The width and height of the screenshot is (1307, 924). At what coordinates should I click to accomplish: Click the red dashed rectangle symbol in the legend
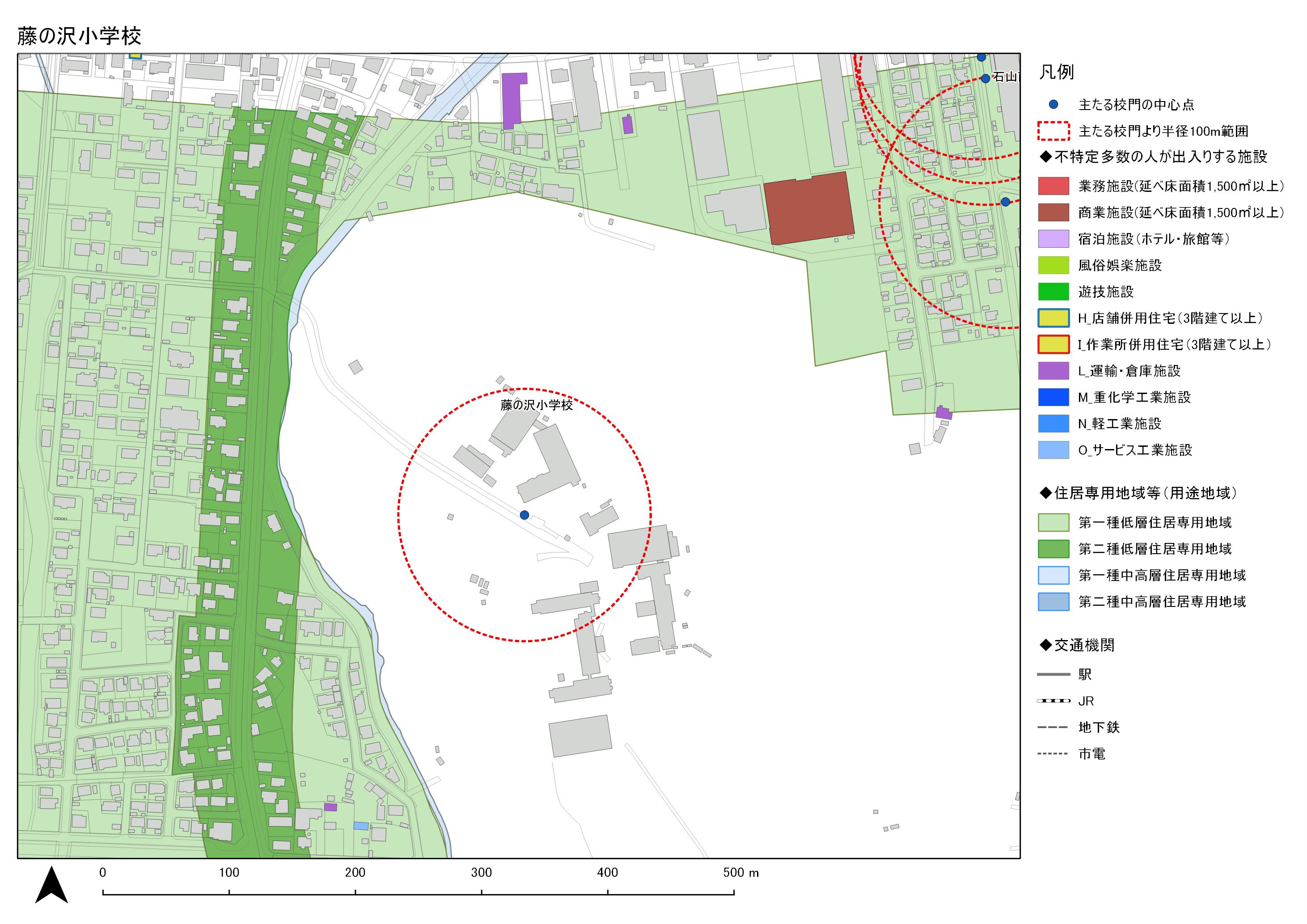(x=1053, y=131)
